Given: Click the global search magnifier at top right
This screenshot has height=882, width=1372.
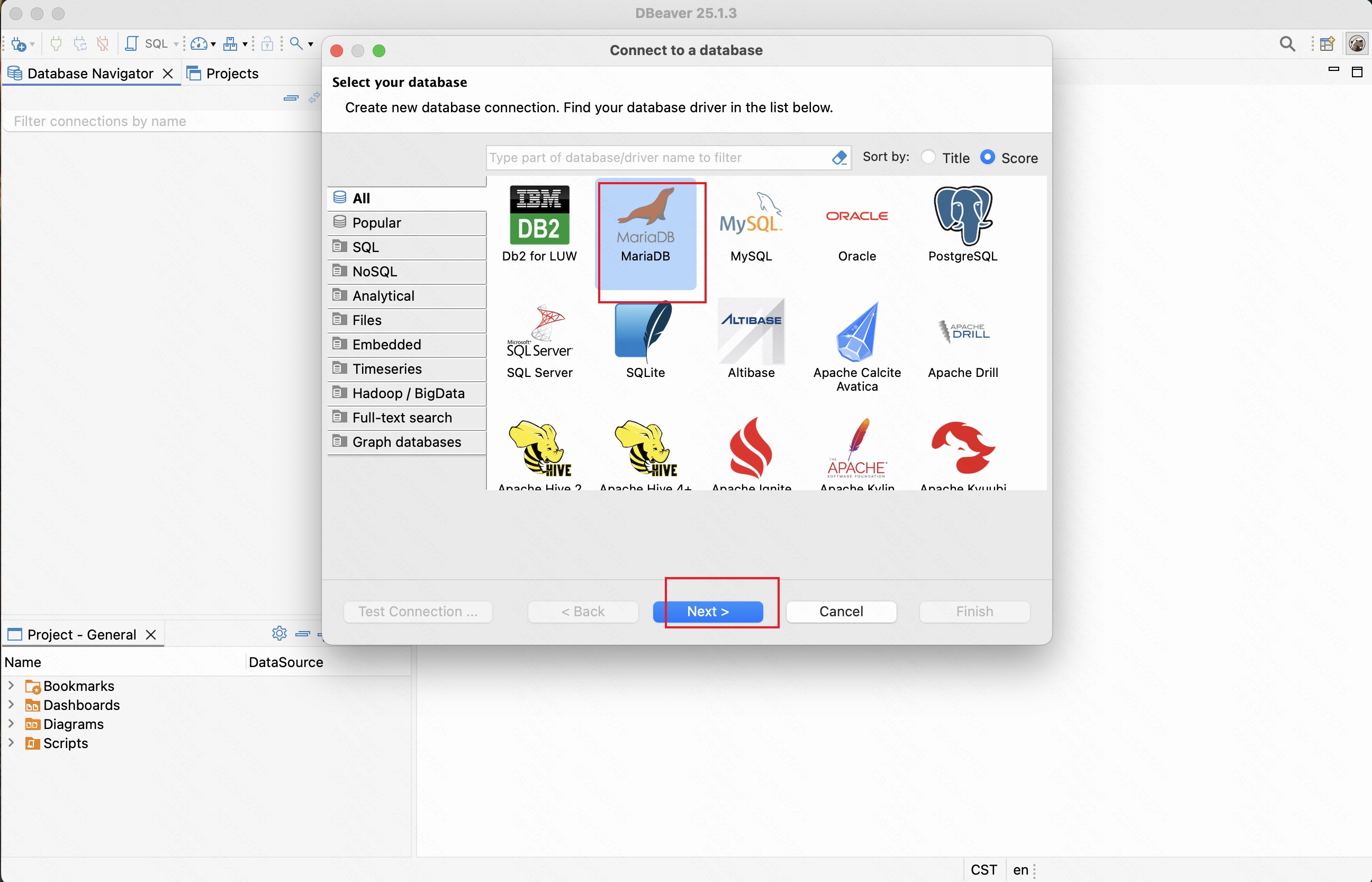Looking at the screenshot, I should 1287,43.
